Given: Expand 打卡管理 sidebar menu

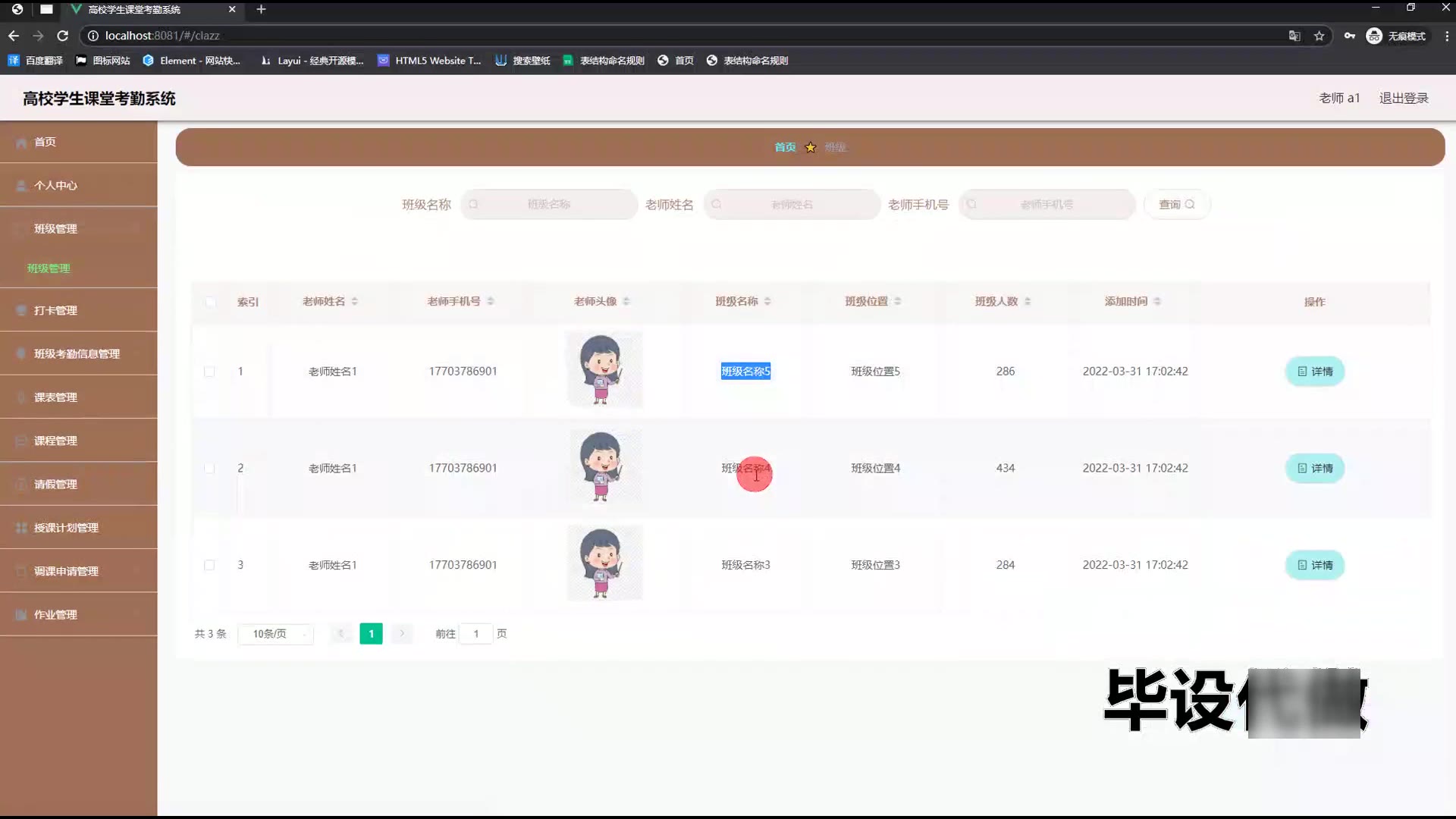Looking at the screenshot, I should (78, 310).
